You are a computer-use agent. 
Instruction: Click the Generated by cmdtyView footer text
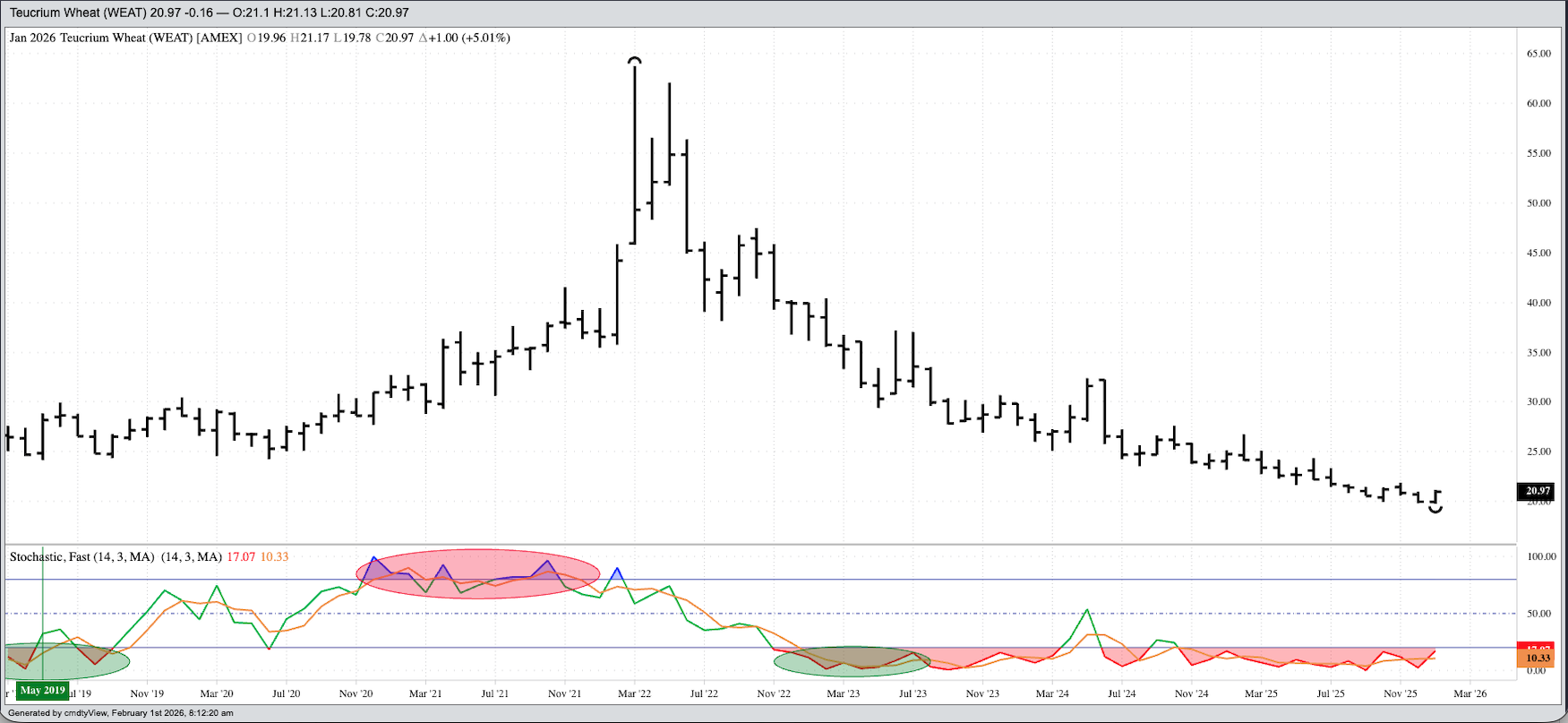point(121,713)
